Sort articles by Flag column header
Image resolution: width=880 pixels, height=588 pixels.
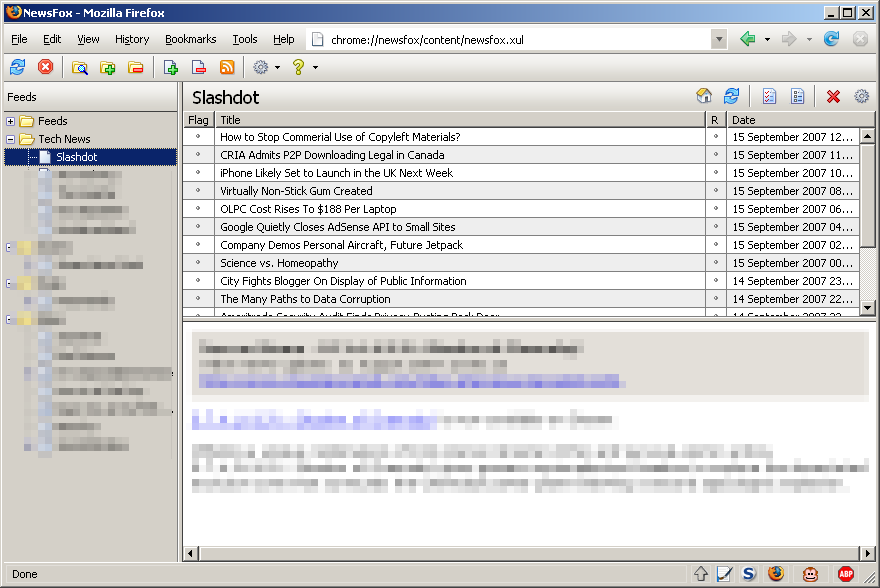coord(199,120)
